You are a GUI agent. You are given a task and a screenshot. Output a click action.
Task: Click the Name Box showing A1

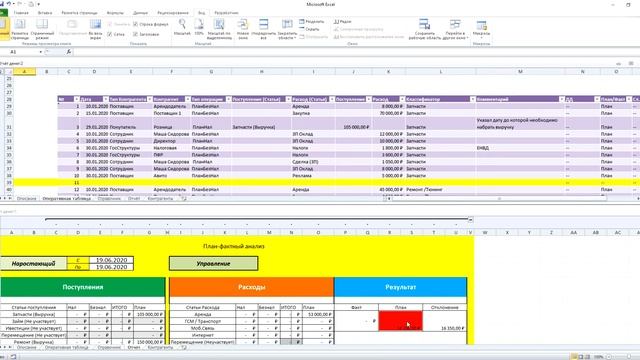tap(19, 52)
